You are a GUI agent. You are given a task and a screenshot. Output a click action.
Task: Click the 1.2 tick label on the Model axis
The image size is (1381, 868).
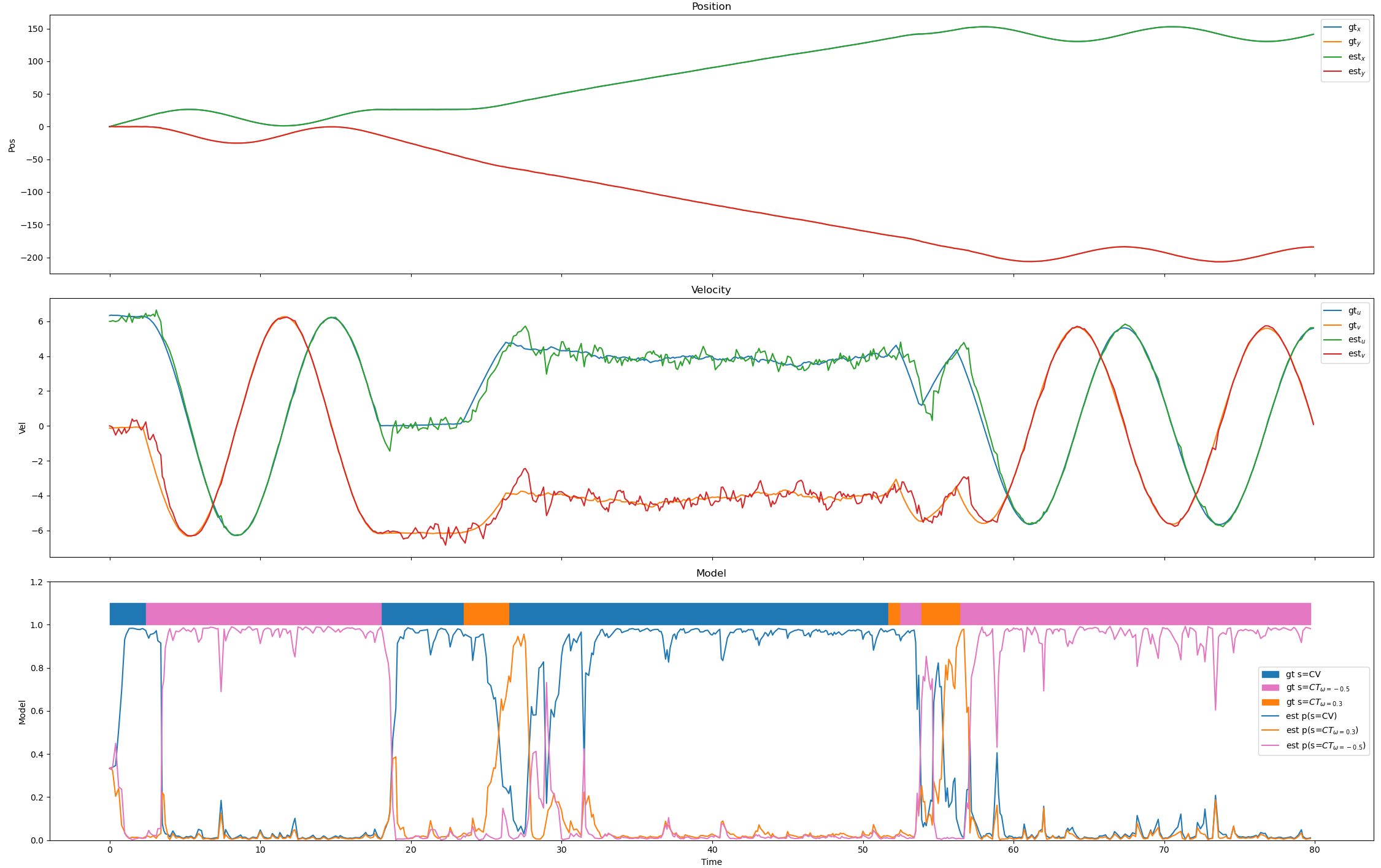tap(36, 582)
